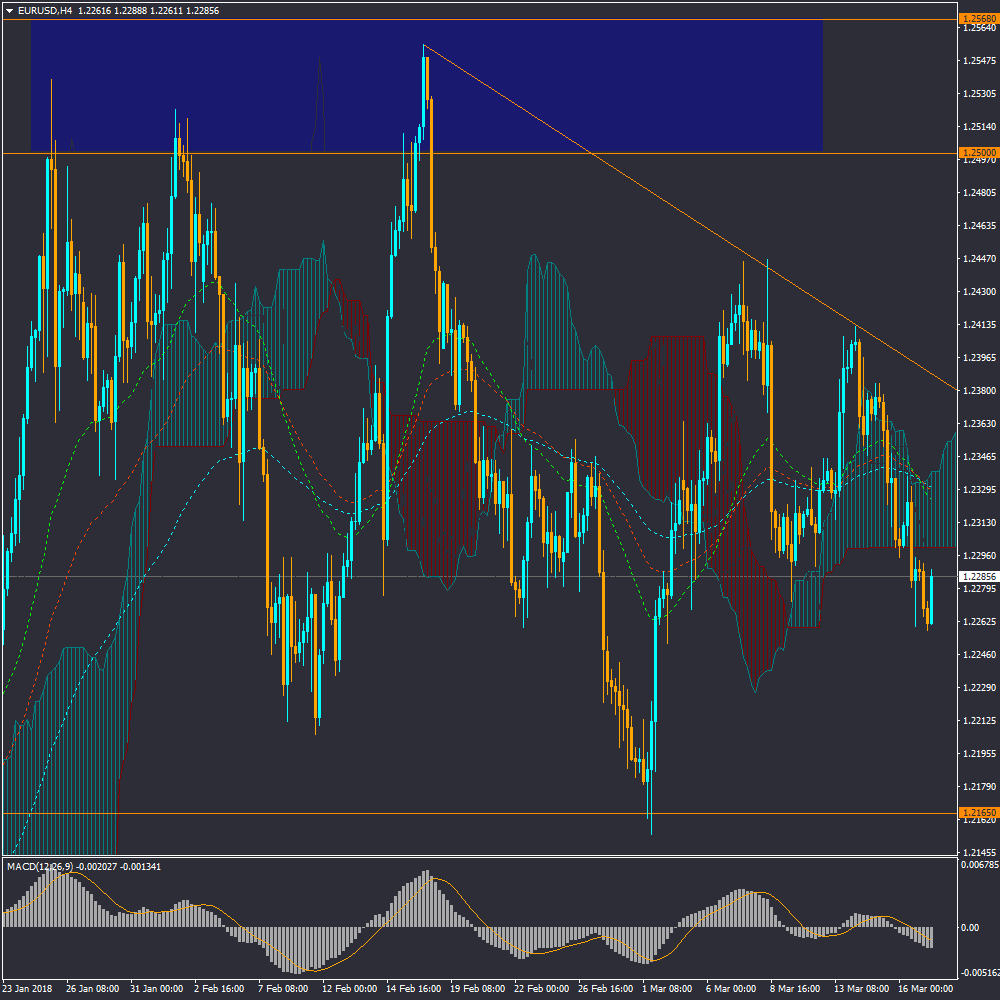Screen dimensions: 1000x1000
Task: Click the 26 Feb 16:00 time label
Action: 605,989
